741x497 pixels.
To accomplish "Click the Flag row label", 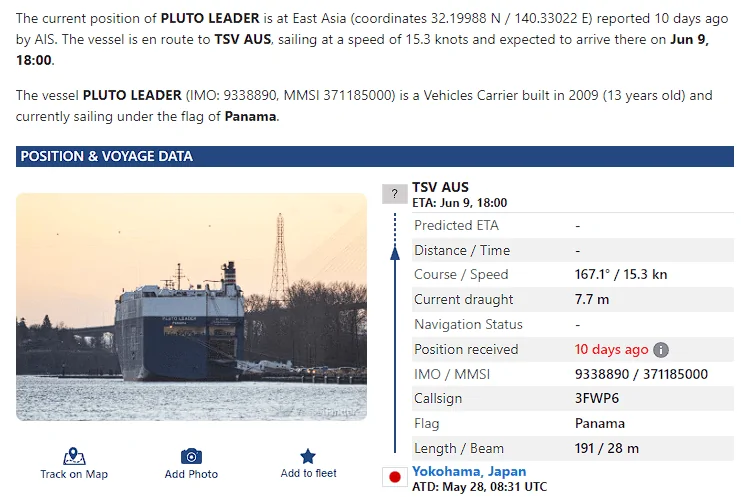I will (x=426, y=423).
